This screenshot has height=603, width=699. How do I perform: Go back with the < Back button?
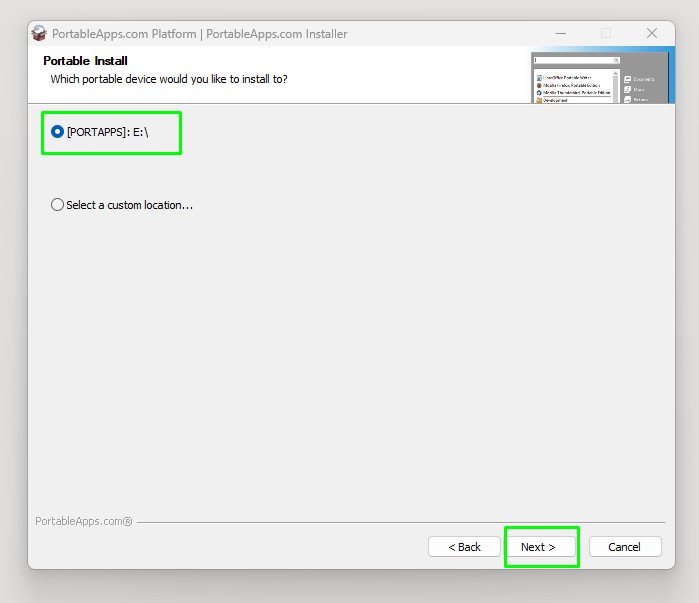[x=464, y=547]
